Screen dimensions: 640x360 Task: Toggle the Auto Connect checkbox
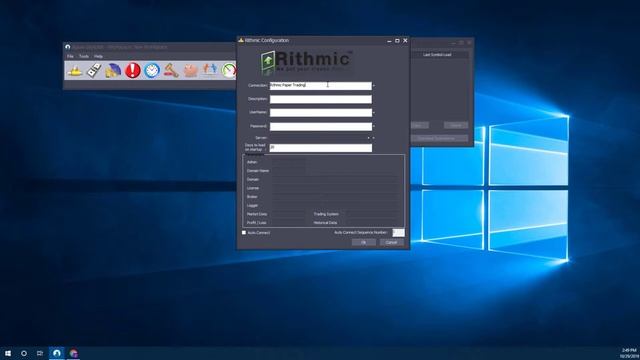tap(244, 233)
